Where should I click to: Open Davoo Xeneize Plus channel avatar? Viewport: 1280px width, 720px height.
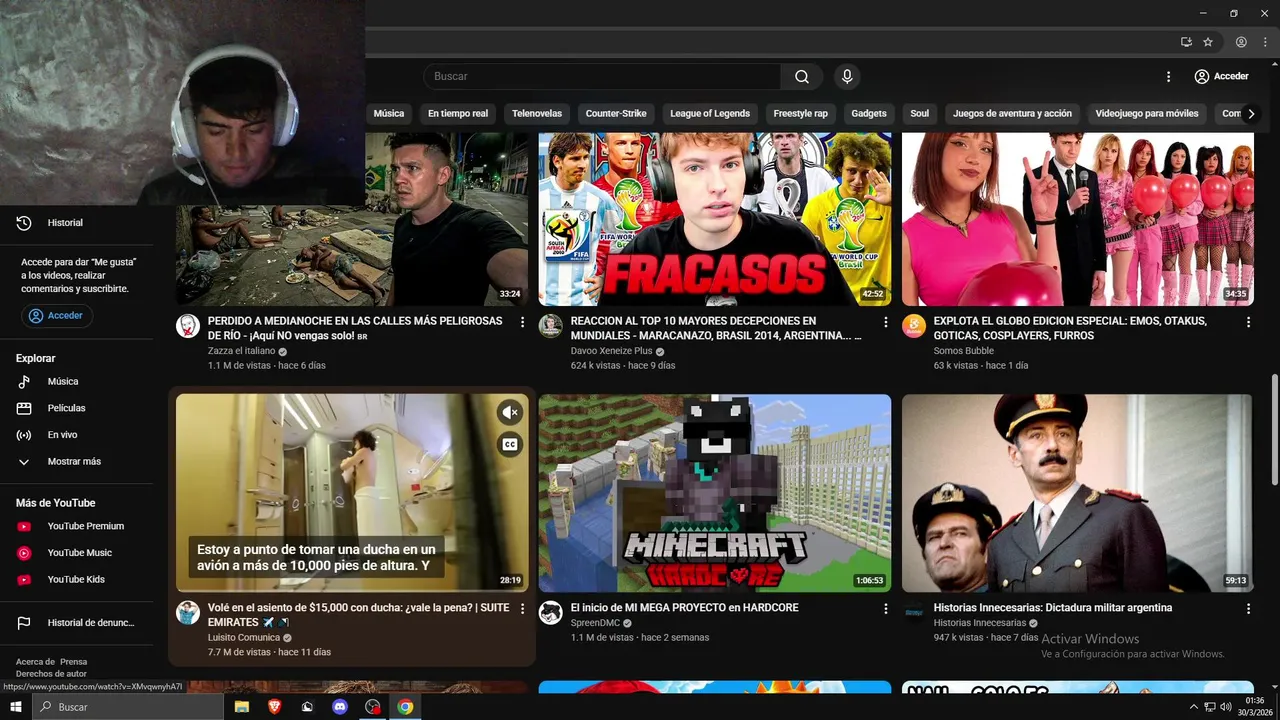tap(551, 325)
